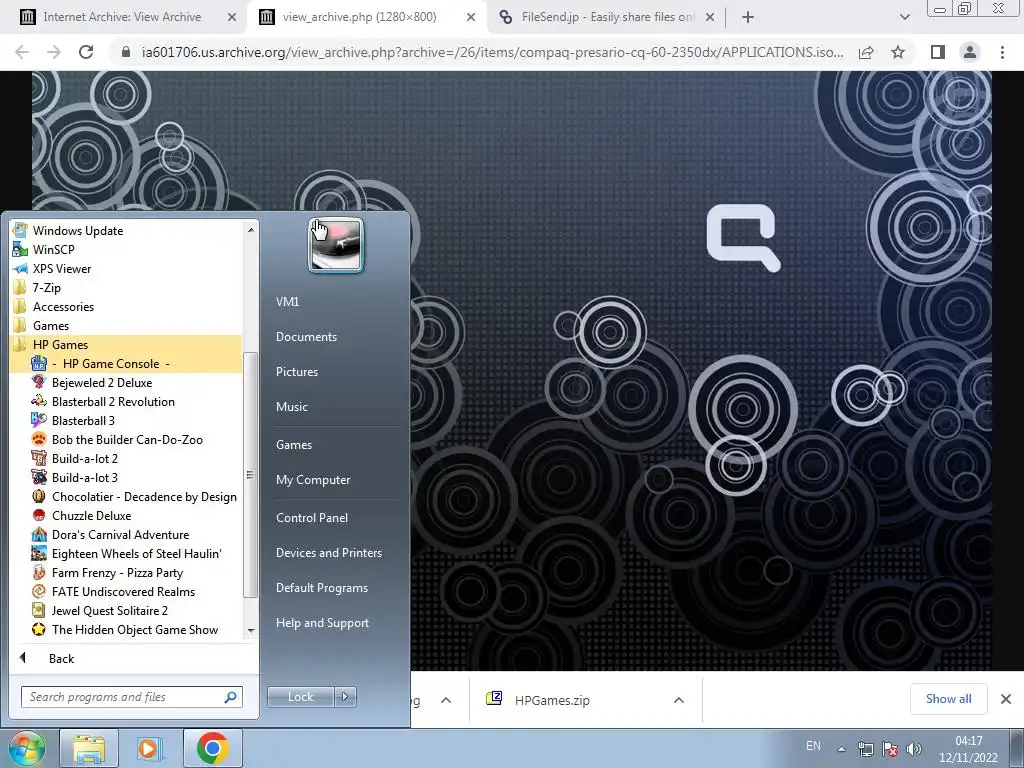Open Documents from Start menu
Viewport: 1024px width, 768px height.
pyautogui.click(x=306, y=336)
